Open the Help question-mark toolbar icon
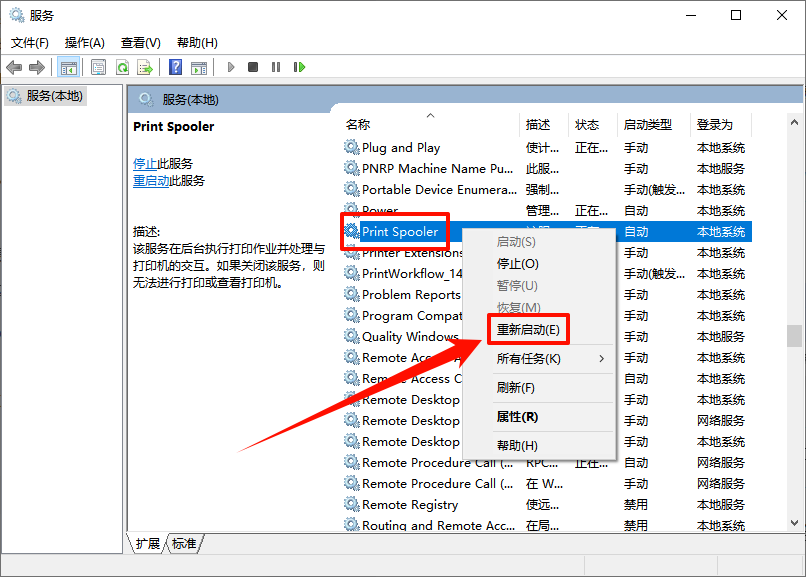This screenshot has width=806, height=577. 175,67
